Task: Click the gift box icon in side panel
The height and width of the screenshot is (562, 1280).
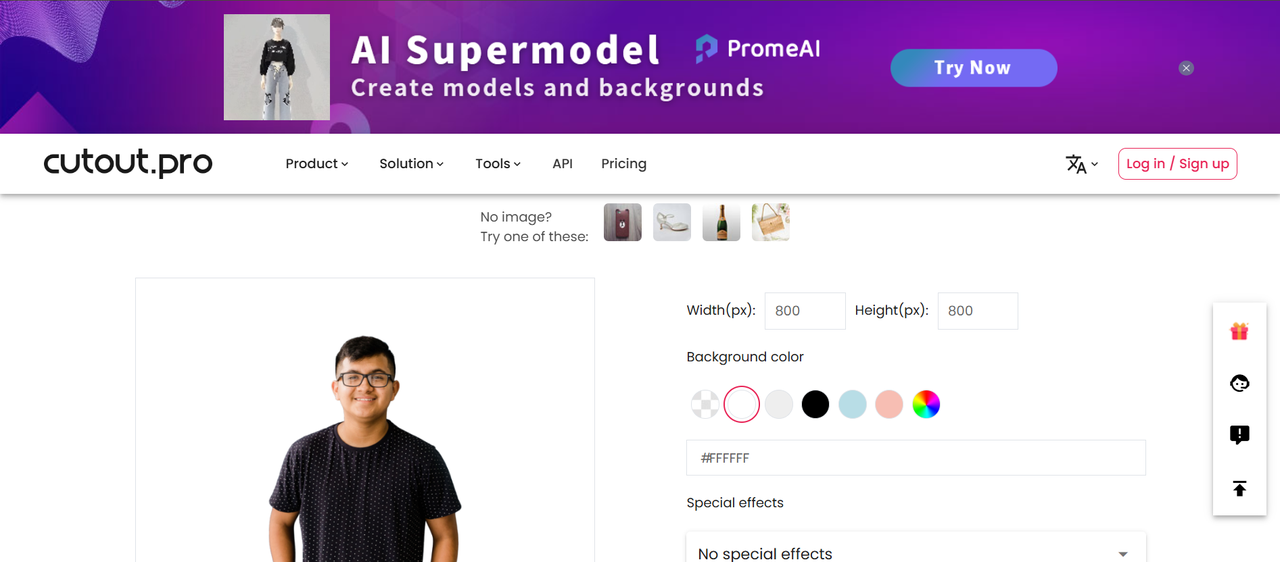Action: tap(1239, 332)
